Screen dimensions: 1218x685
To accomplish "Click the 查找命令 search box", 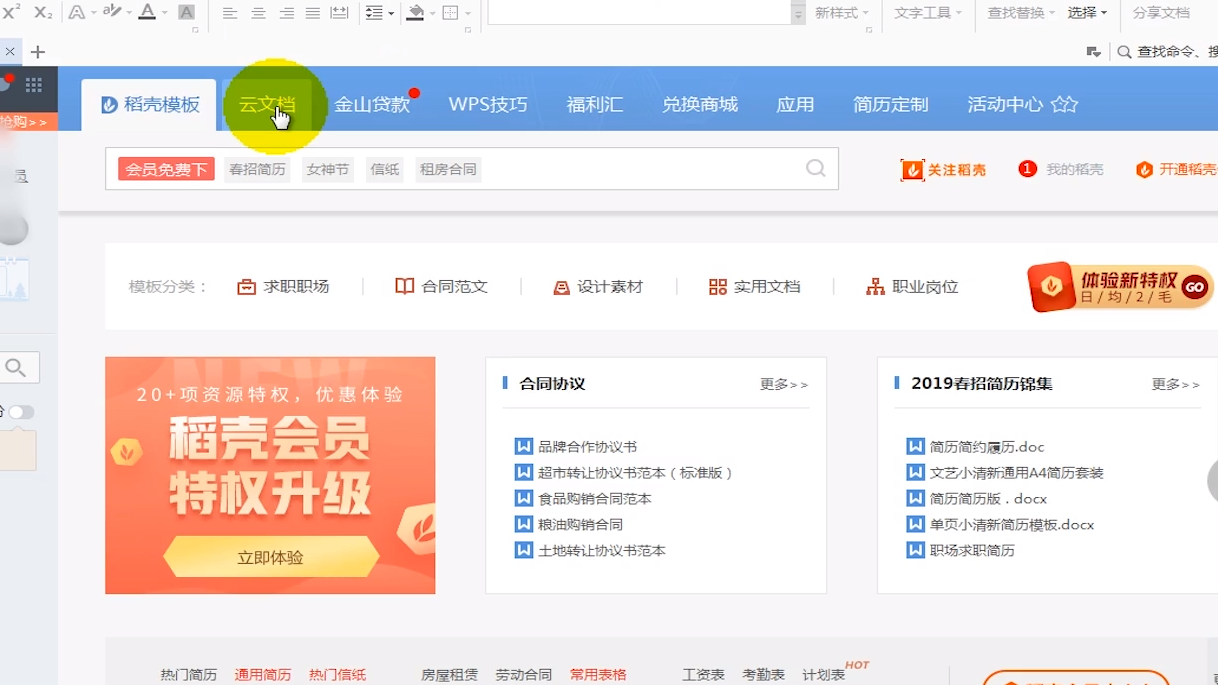I will pyautogui.click(x=1166, y=52).
